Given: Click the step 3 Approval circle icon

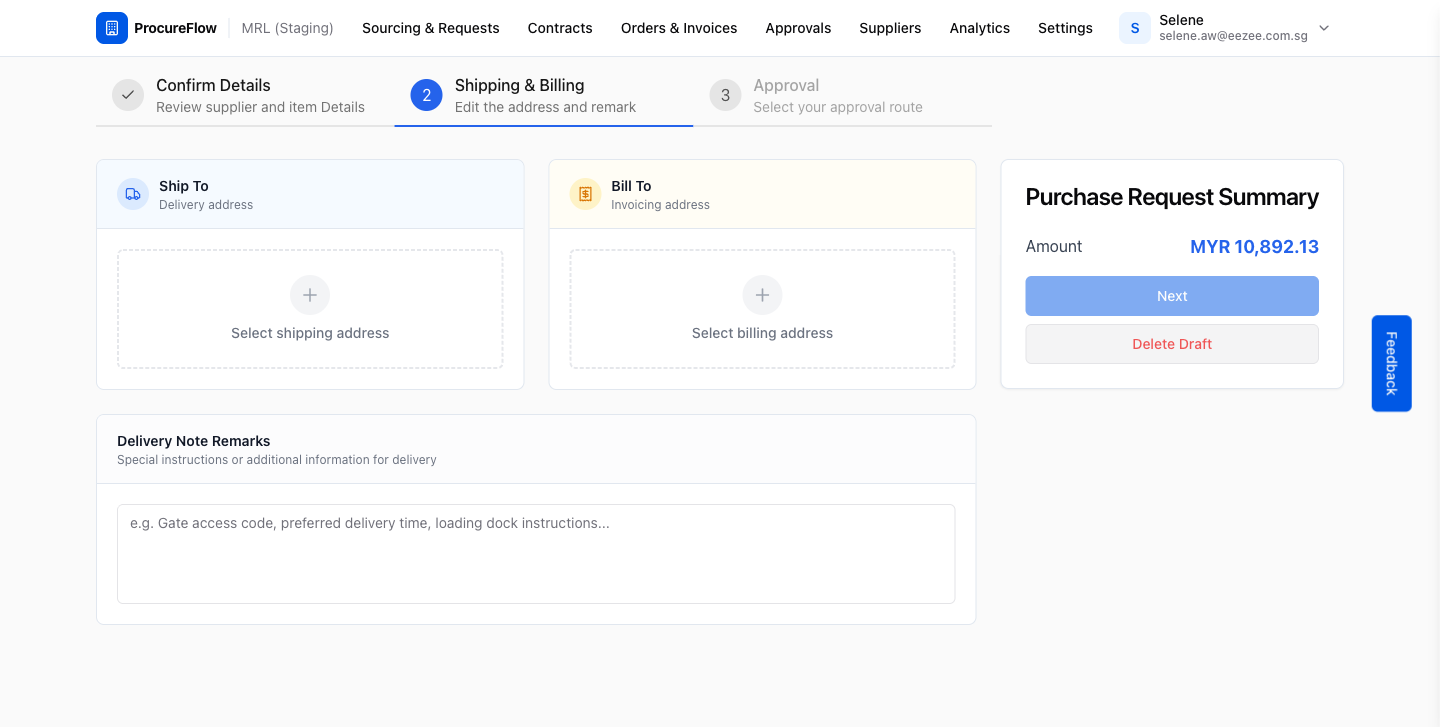Looking at the screenshot, I should point(725,95).
